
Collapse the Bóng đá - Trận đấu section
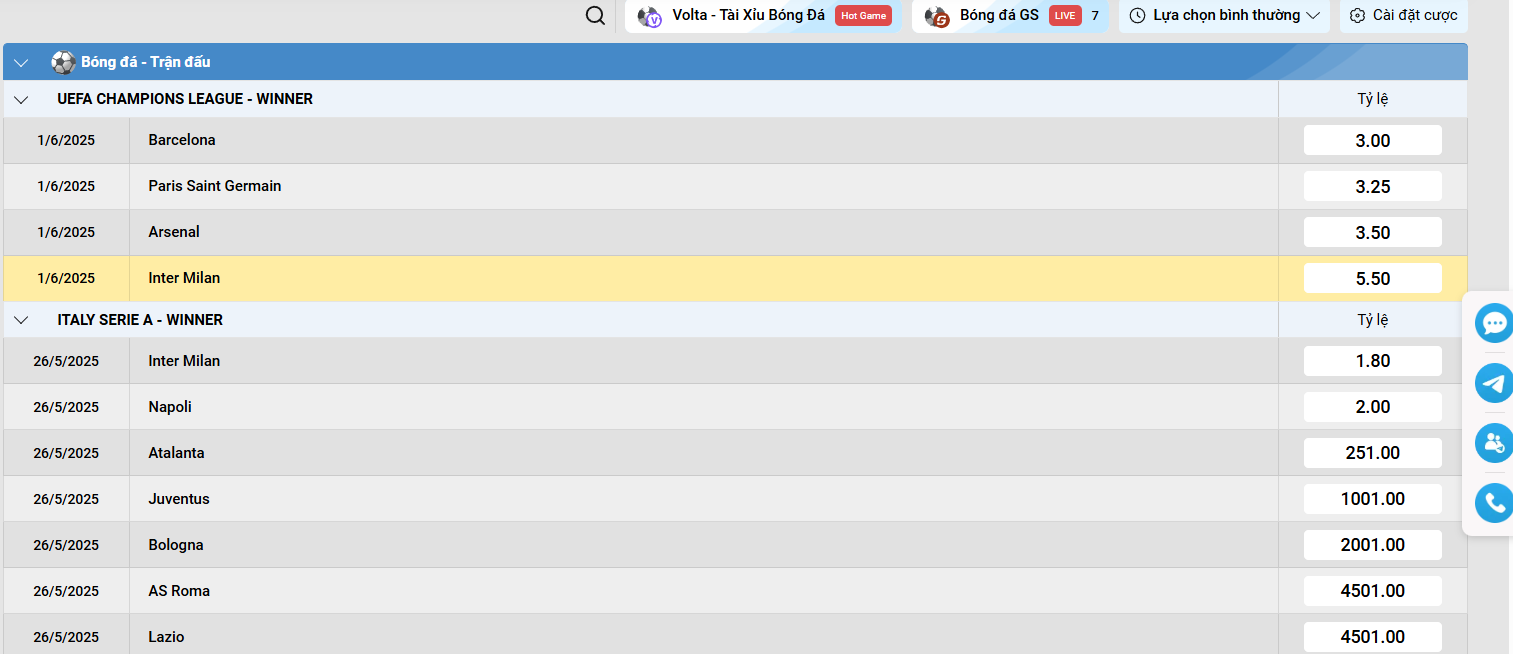click(21, 62)
